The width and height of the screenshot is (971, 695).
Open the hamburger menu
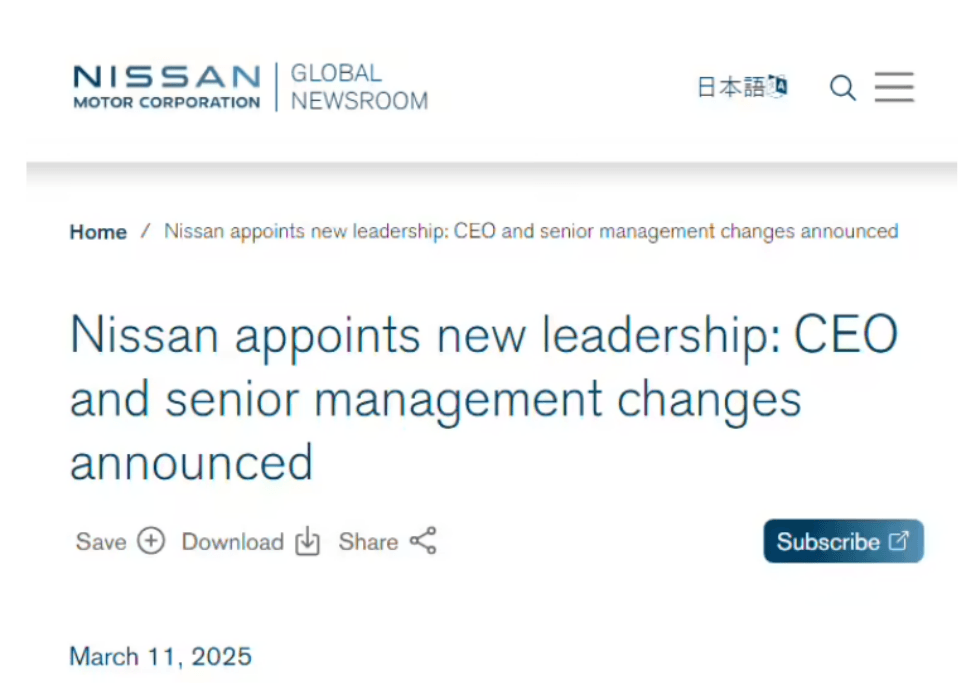coord(894,87)
